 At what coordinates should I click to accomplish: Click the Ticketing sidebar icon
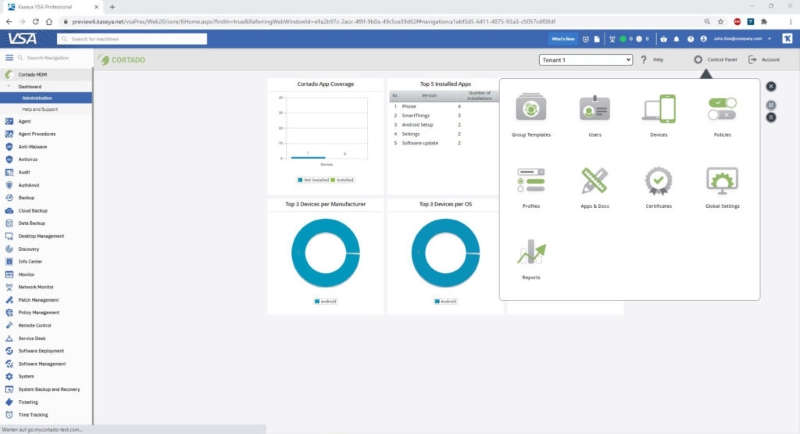pos(9,402)
